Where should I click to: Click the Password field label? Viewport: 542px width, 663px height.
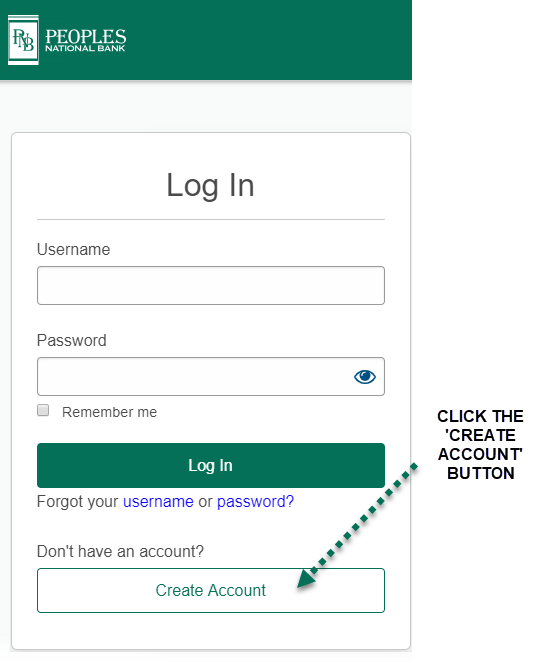[71, 340]
